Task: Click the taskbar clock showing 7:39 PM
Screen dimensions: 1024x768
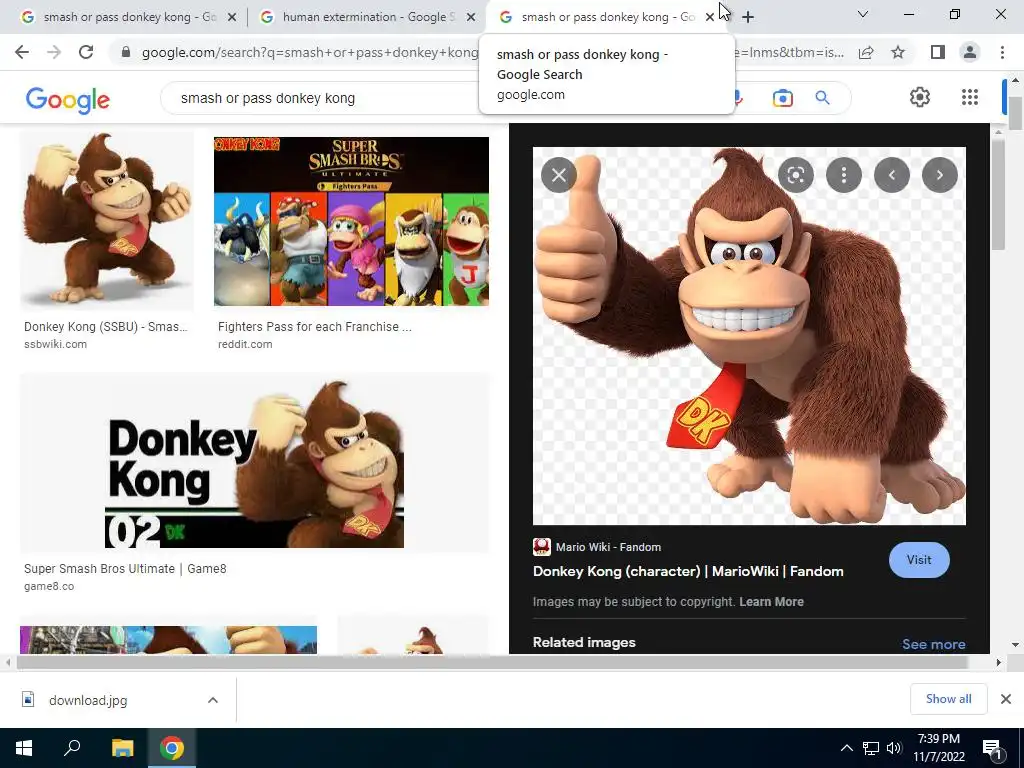Action: click(938, 748)
